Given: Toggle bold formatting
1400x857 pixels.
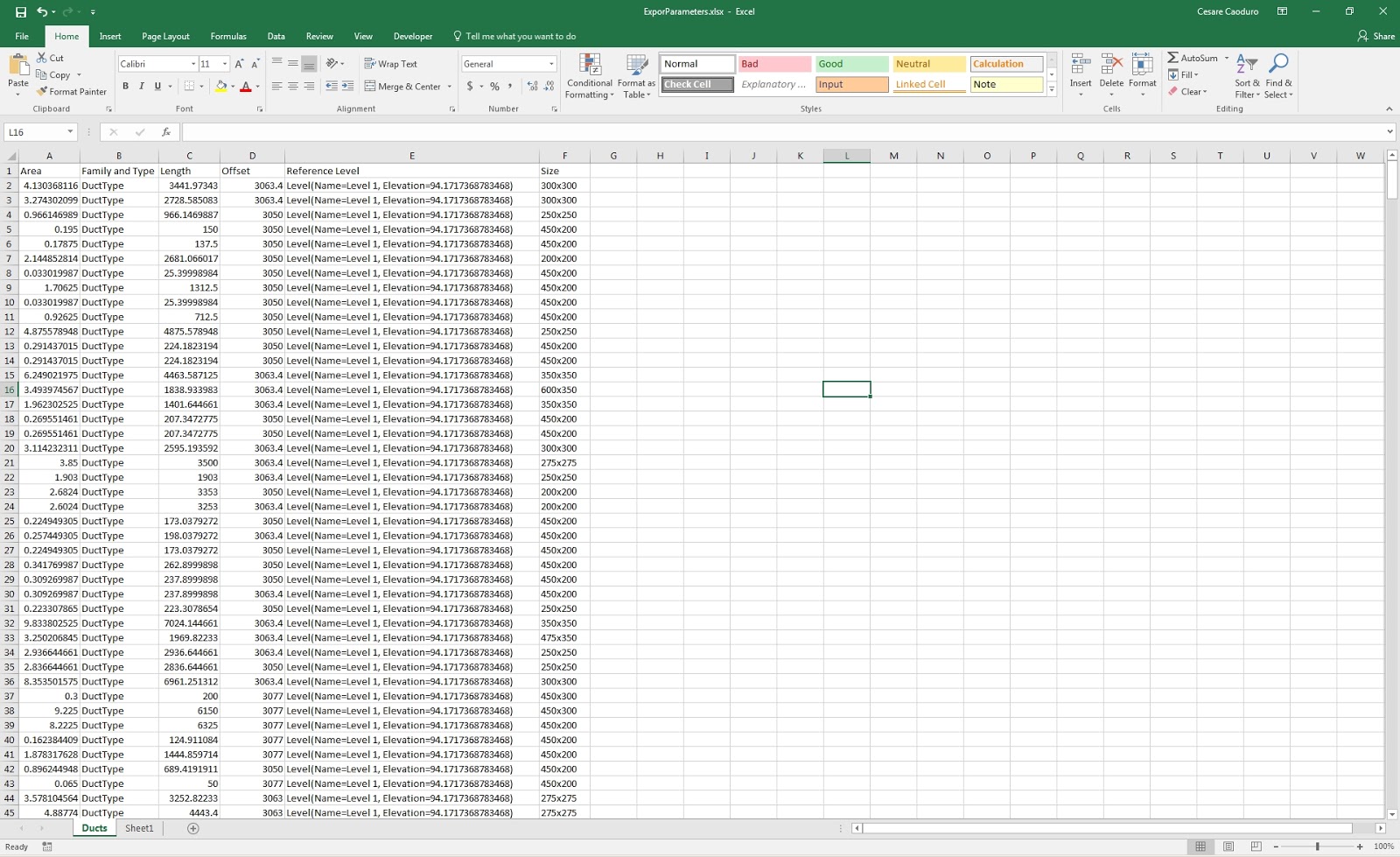Looking at the screenshot, I should pos(125,86).
